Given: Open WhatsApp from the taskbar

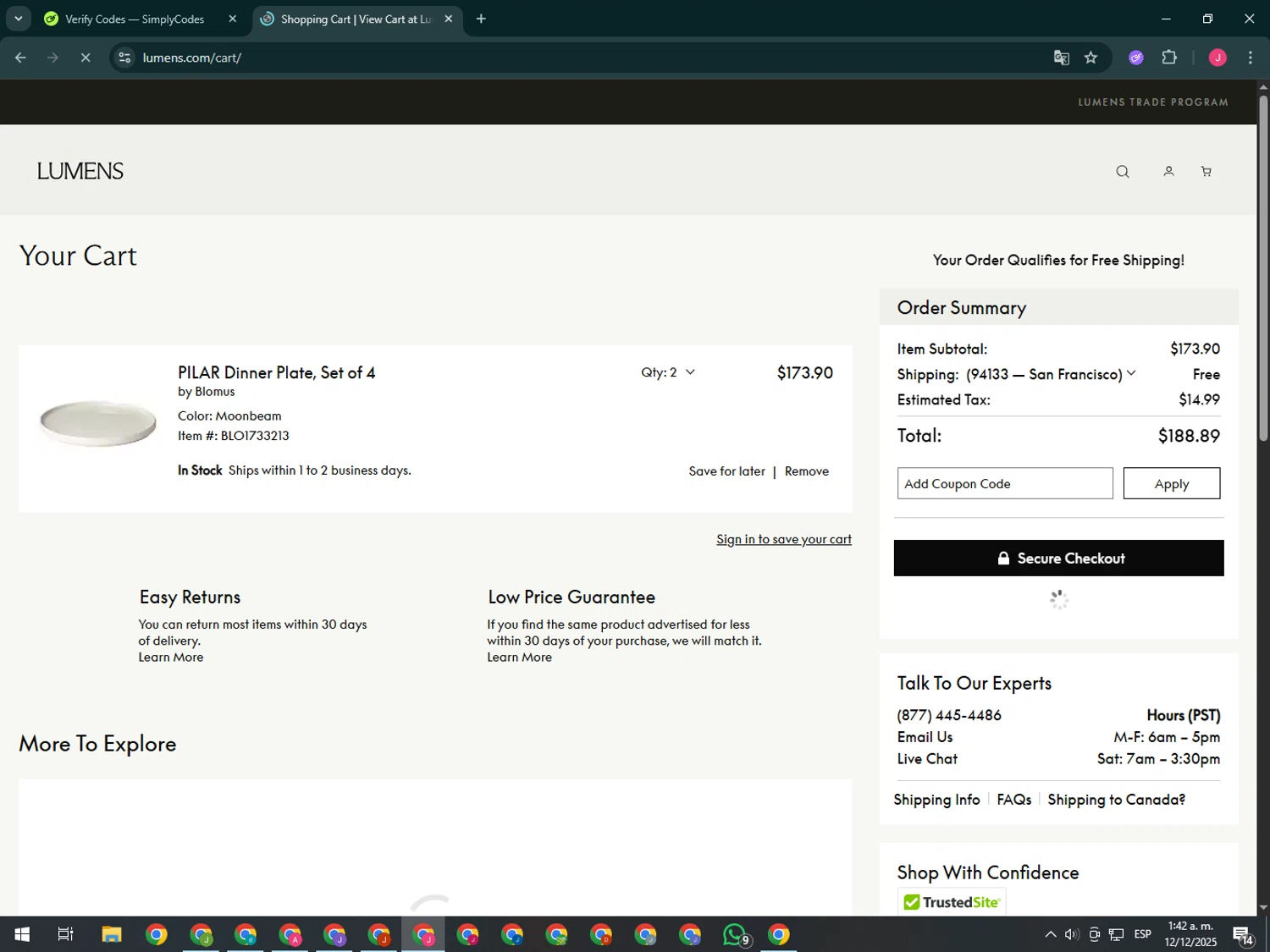Looking at the screenshot, I should click(x=735, y=934).
